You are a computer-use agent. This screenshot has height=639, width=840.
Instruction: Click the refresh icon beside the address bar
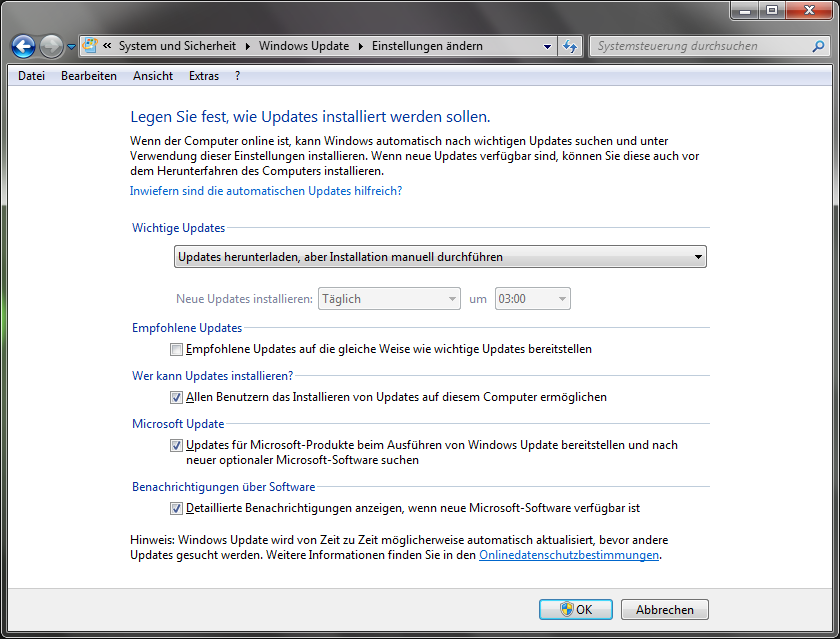tap(570, 46)
